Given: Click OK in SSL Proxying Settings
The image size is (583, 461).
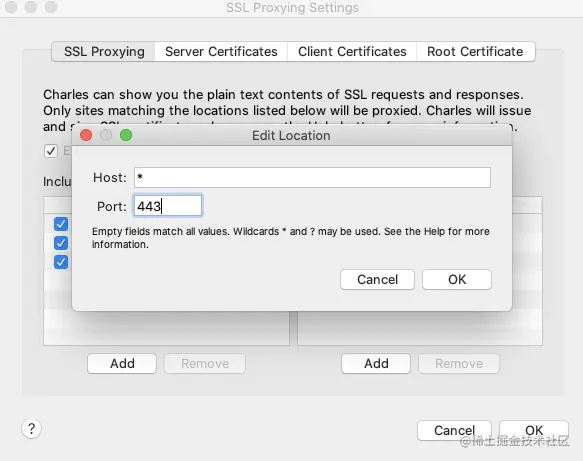Looking at the screenshot, I should point(534,430).
